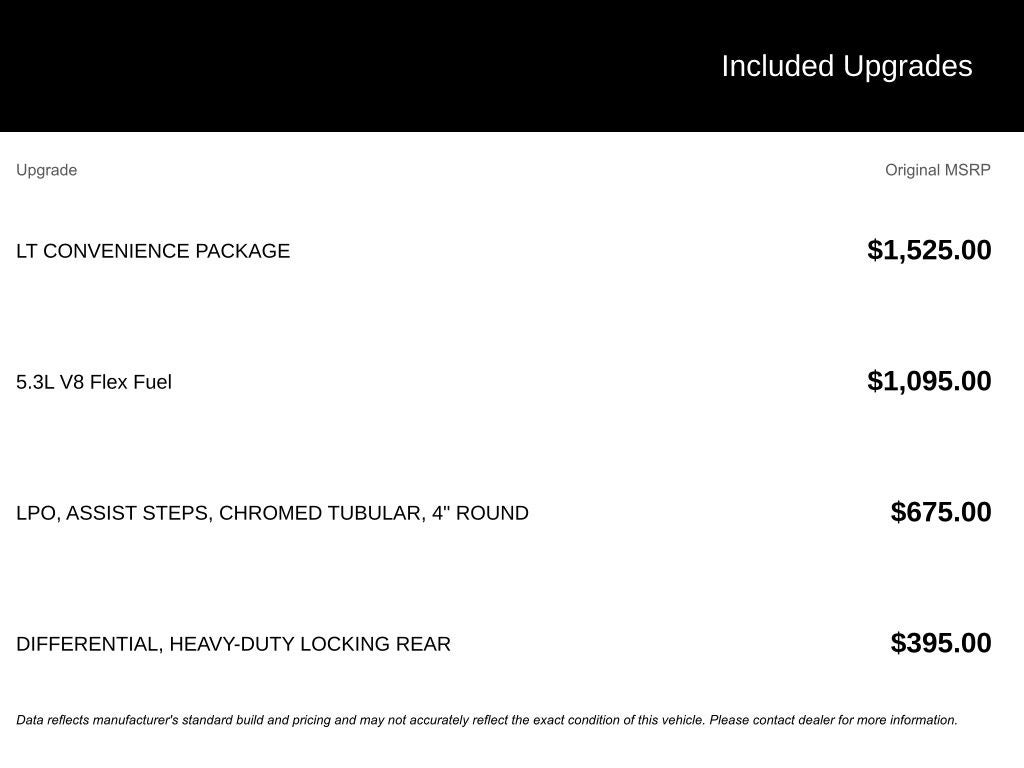Select the 5.3L V8 Flex Fuel upgrade

point(94,382)
